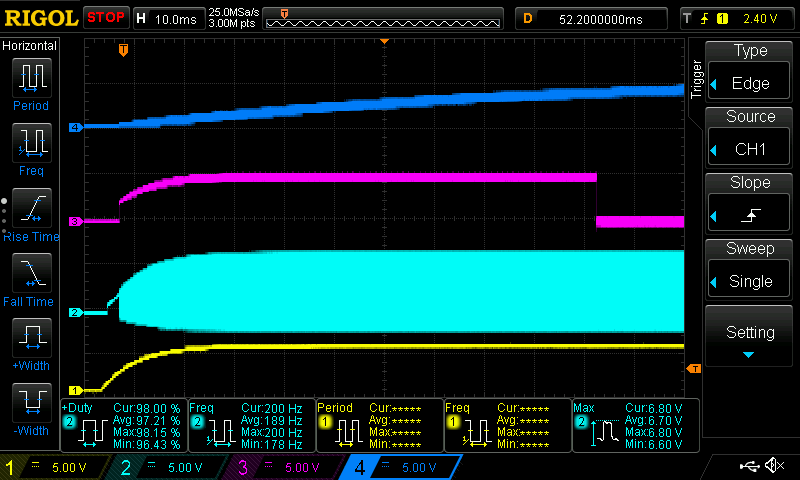Select the Rise Time measurement icon
This screenshot has height=480, width=800.
[32, 208]
